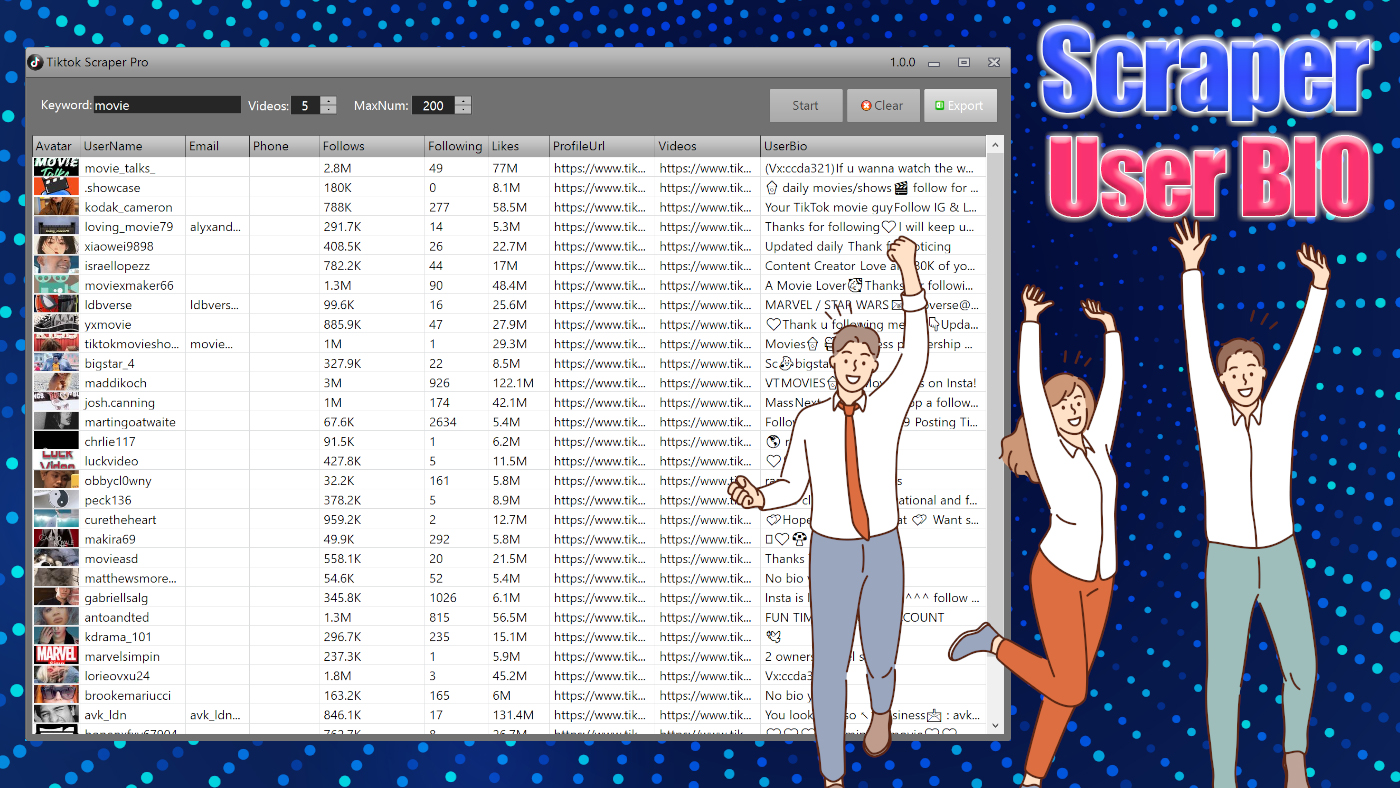Screen dimensions: 1400x788
Task: Click bio "Your TikTok movie guyFollow IG & L..."
Action: point(870,207)
